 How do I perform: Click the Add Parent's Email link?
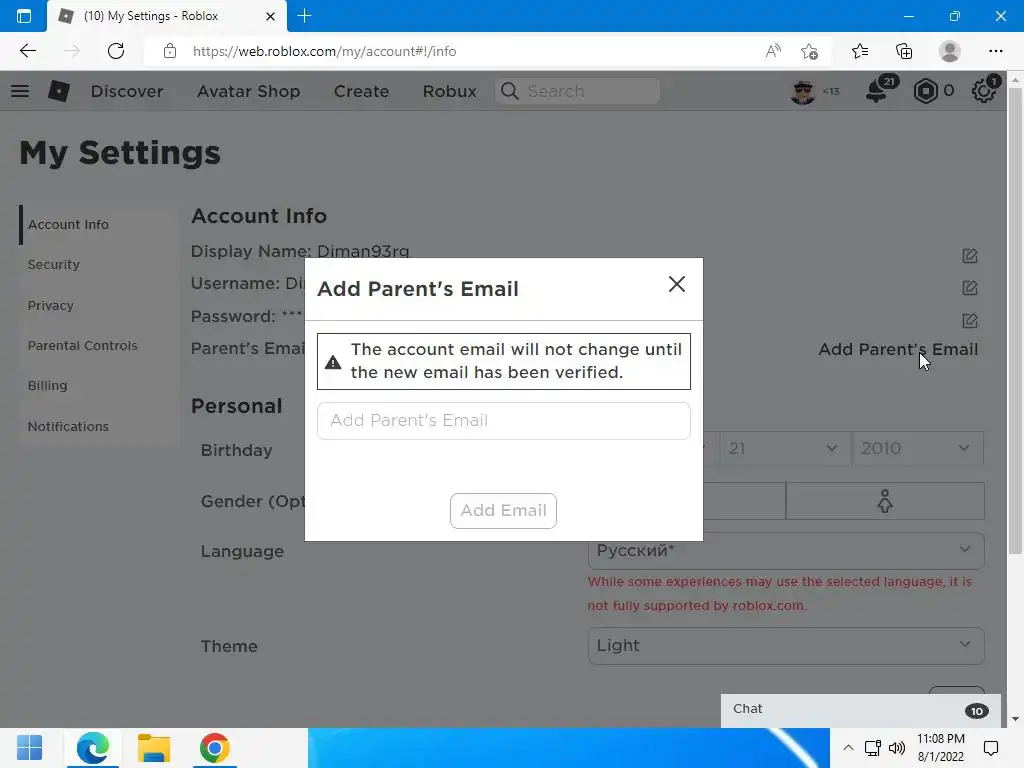coord(898,349)
